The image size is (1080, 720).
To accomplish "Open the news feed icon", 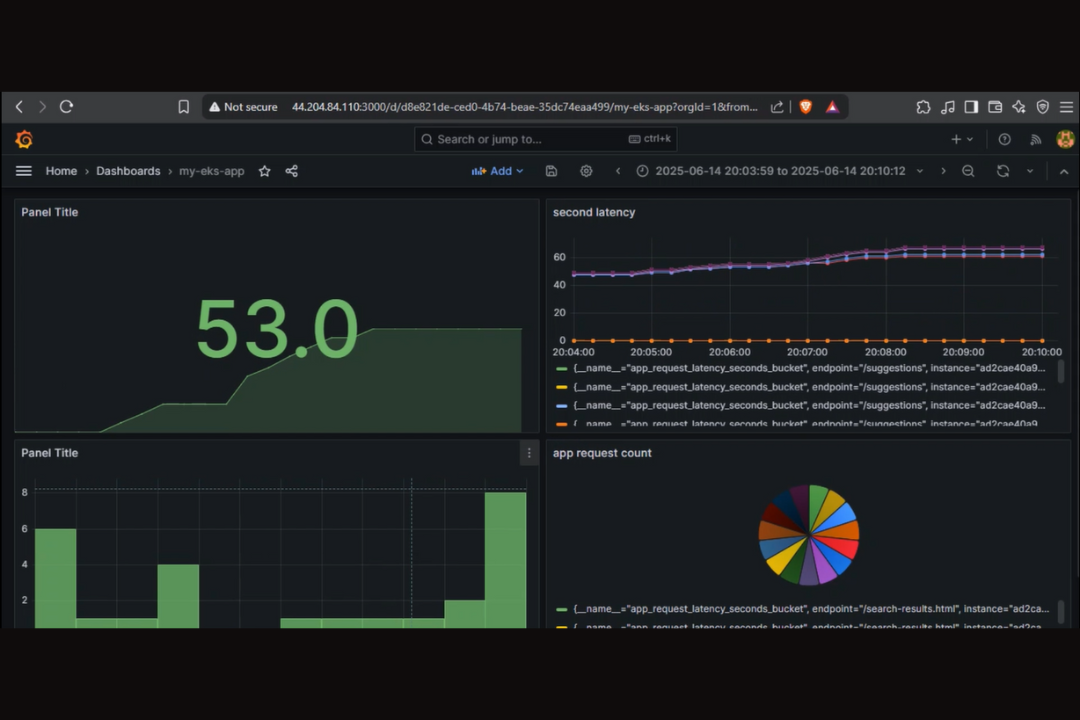I will pos(1036,139).
